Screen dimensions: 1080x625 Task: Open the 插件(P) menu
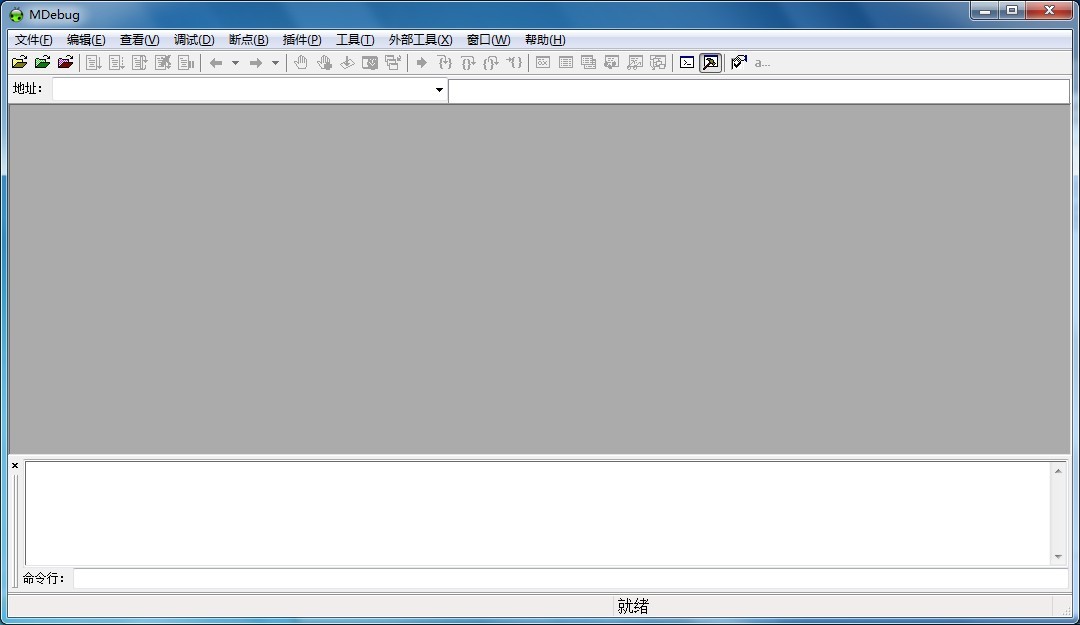coord(301,40)
